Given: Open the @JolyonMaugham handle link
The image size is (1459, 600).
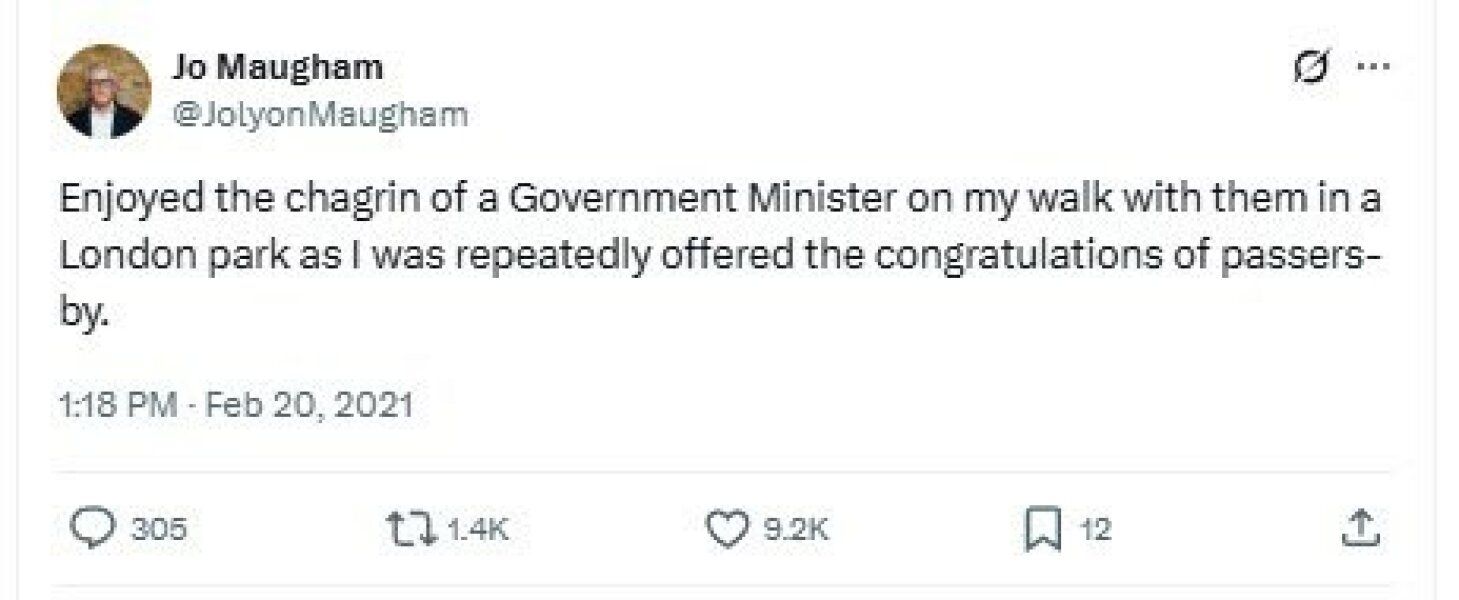Looking at the screenshot, I should tap(320, 114).
